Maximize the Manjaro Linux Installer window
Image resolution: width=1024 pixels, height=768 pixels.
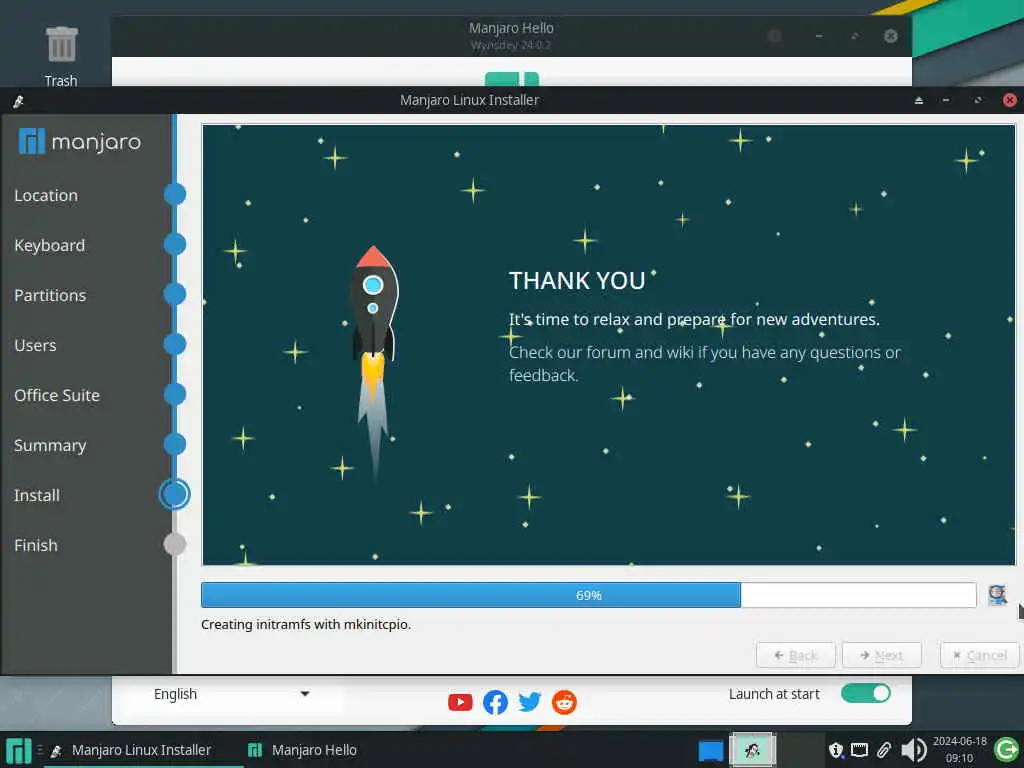978,101
